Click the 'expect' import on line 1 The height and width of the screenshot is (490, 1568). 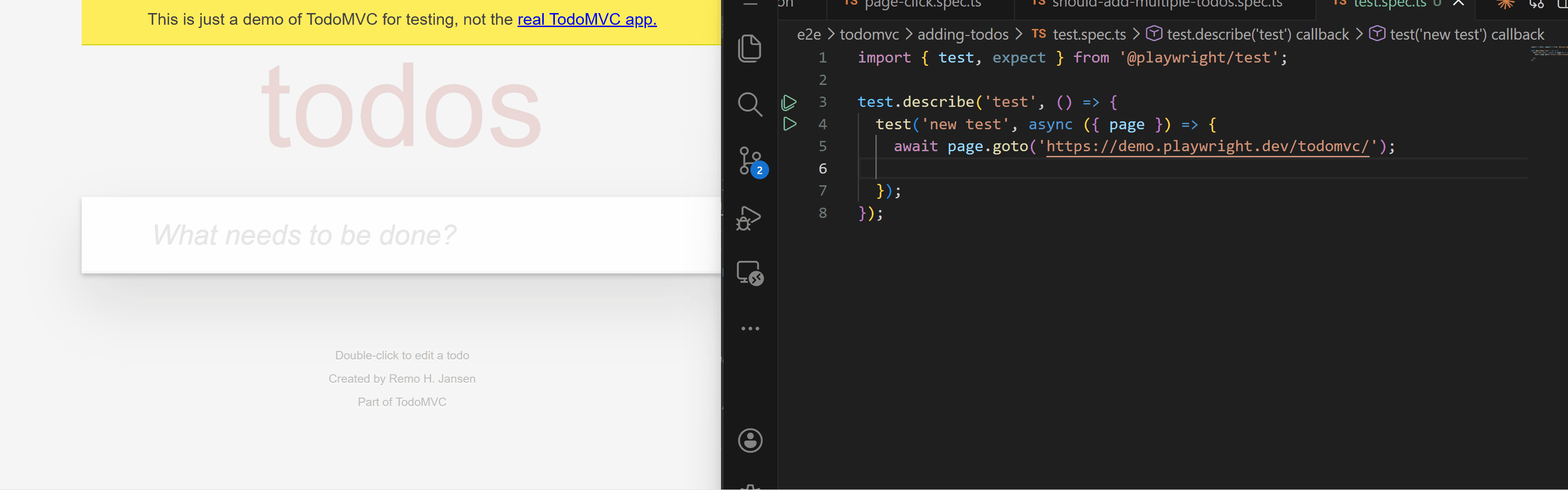coord(1018,58)
